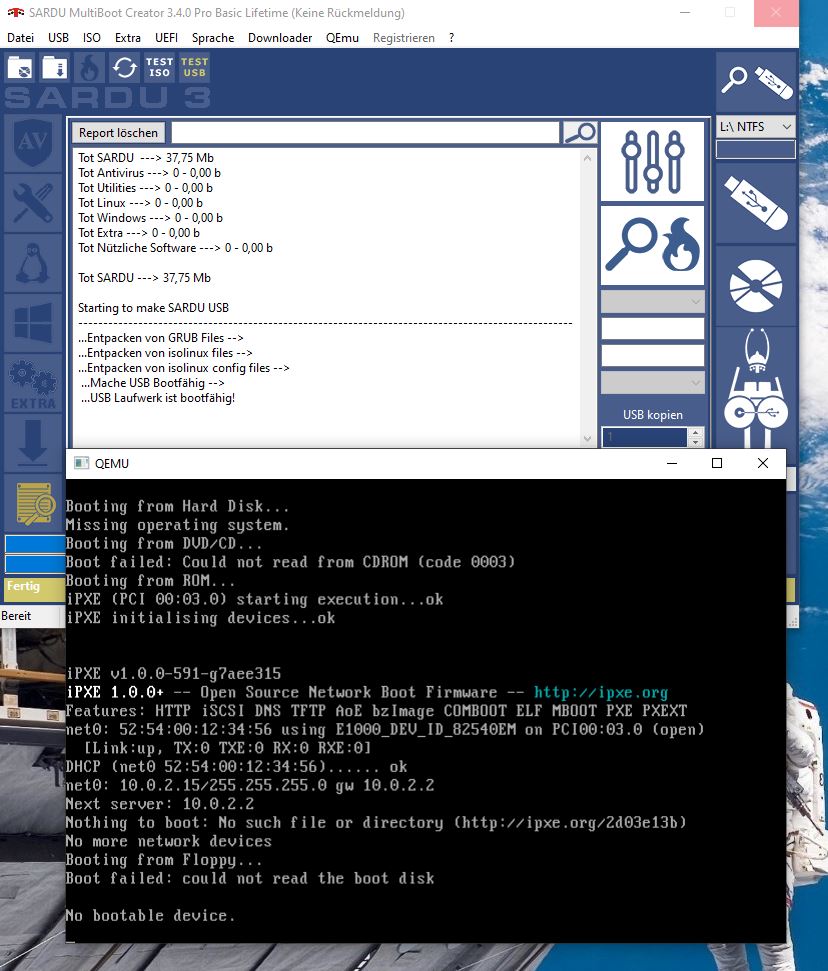The height and width of the screenshot is (971, 828).
Task: Maximize the QEMU window
Action: tap(717, 463)
